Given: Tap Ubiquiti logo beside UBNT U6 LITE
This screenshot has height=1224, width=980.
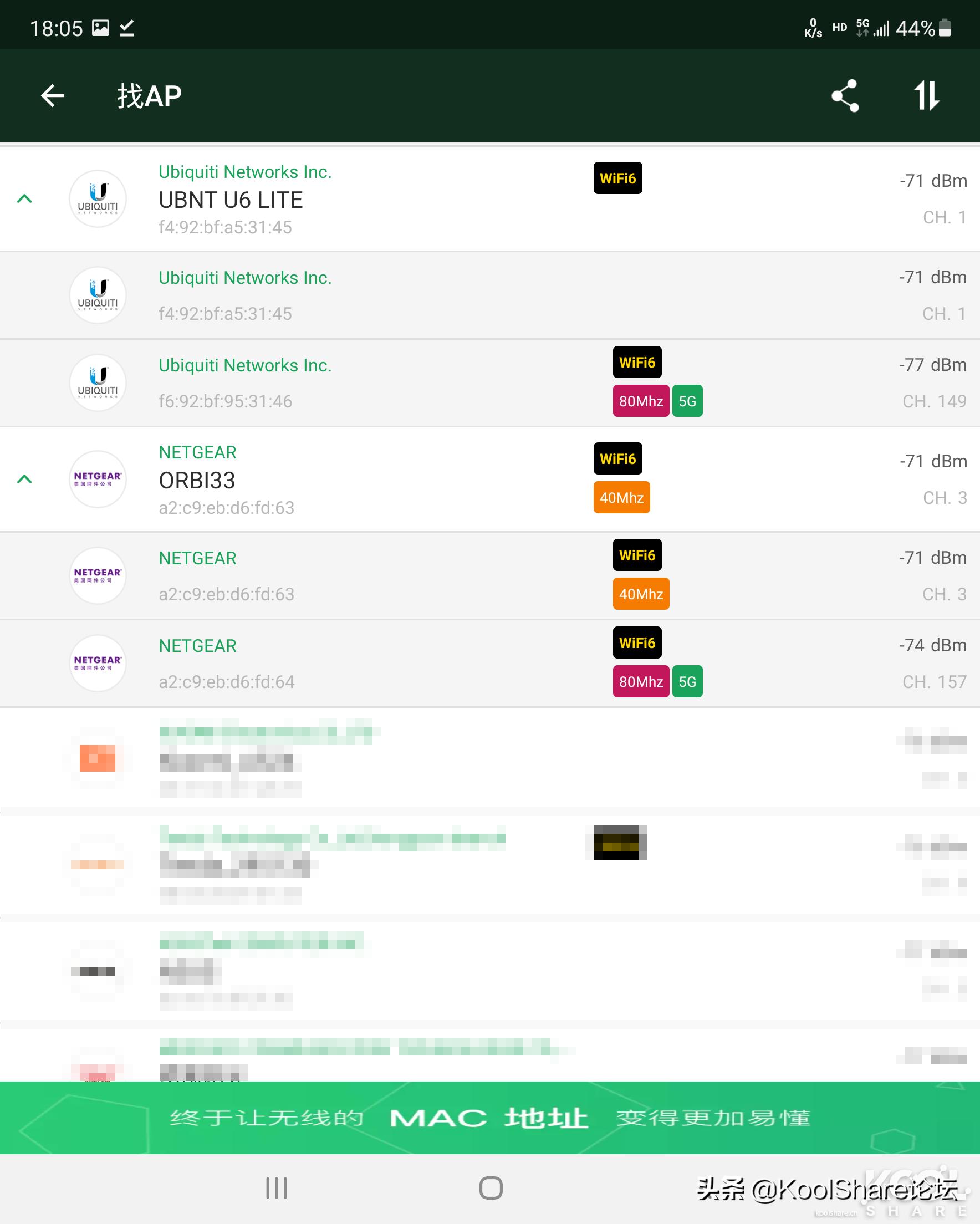Looking at the screenshot, I should click(x=98, y=198).
